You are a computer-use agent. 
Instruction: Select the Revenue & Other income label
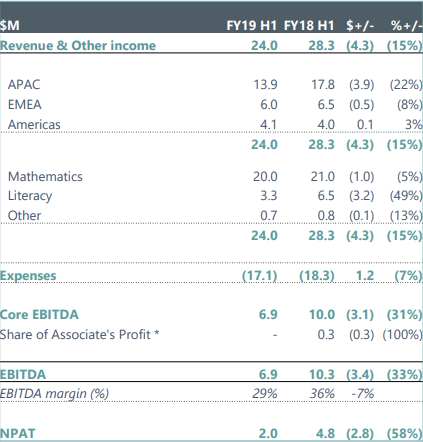tap(78, 46)
